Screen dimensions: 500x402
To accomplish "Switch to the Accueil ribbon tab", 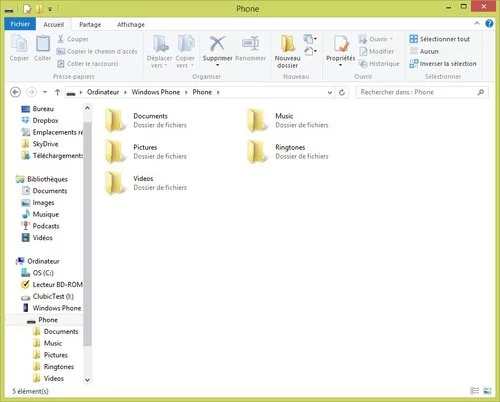I will click(x=53, y=24).
